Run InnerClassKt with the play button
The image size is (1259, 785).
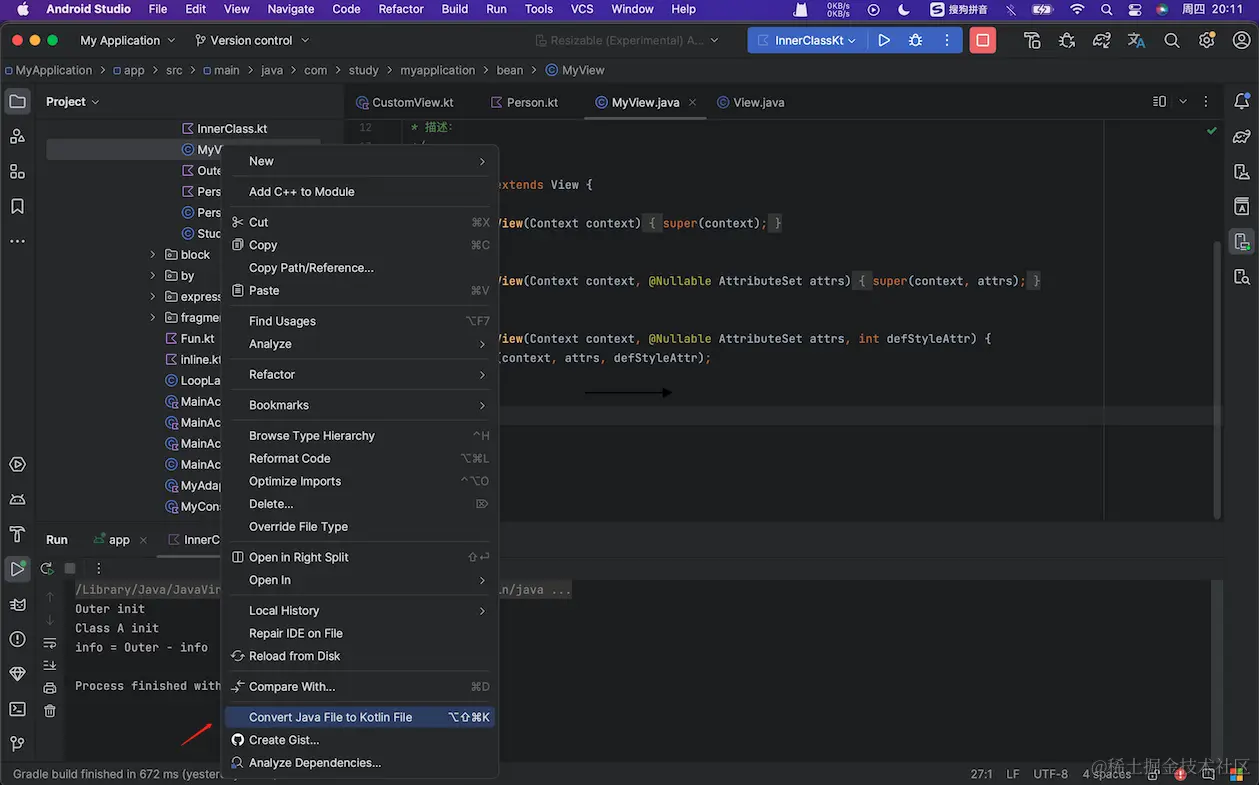tap(884, 40)
